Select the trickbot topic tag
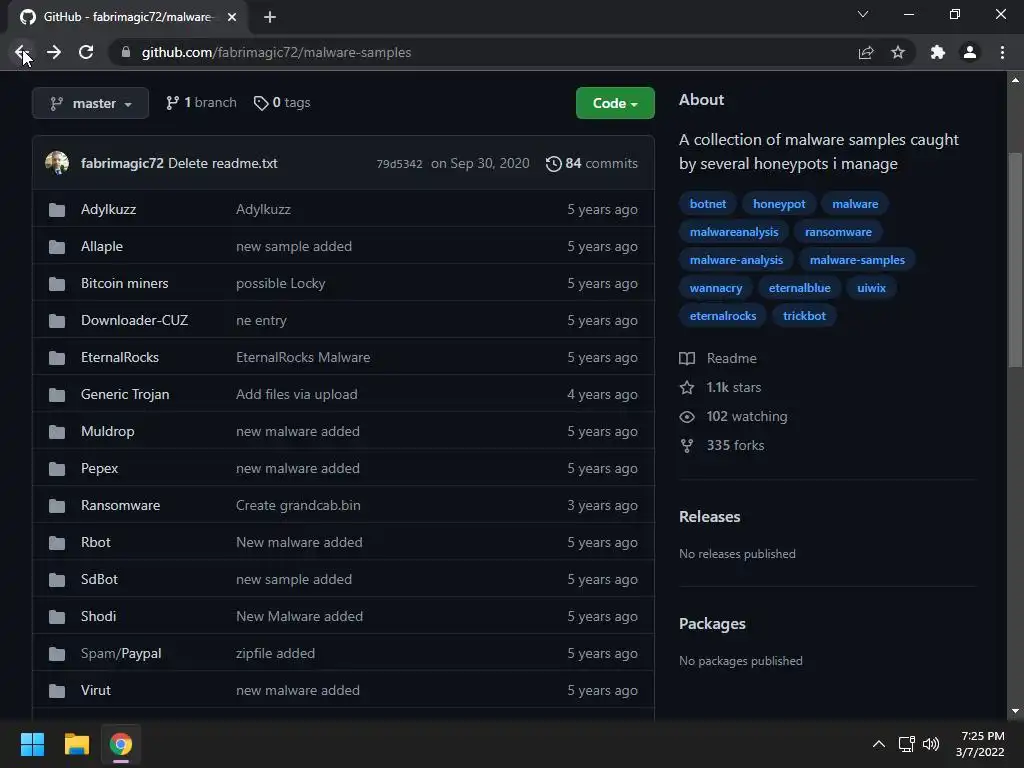This screenshot has width=1024, height=768. (805, 316)
